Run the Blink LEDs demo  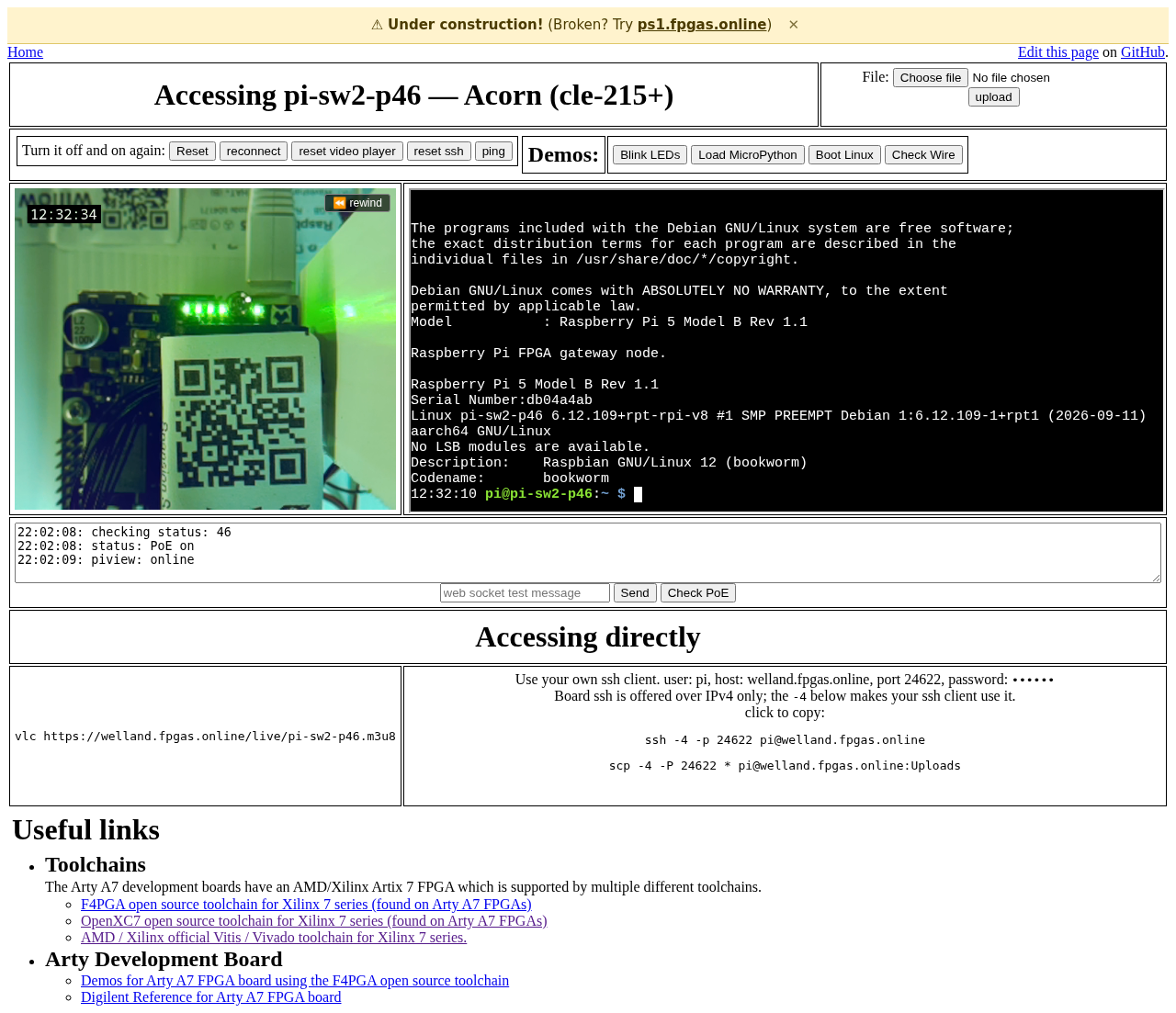coord(650,155)
